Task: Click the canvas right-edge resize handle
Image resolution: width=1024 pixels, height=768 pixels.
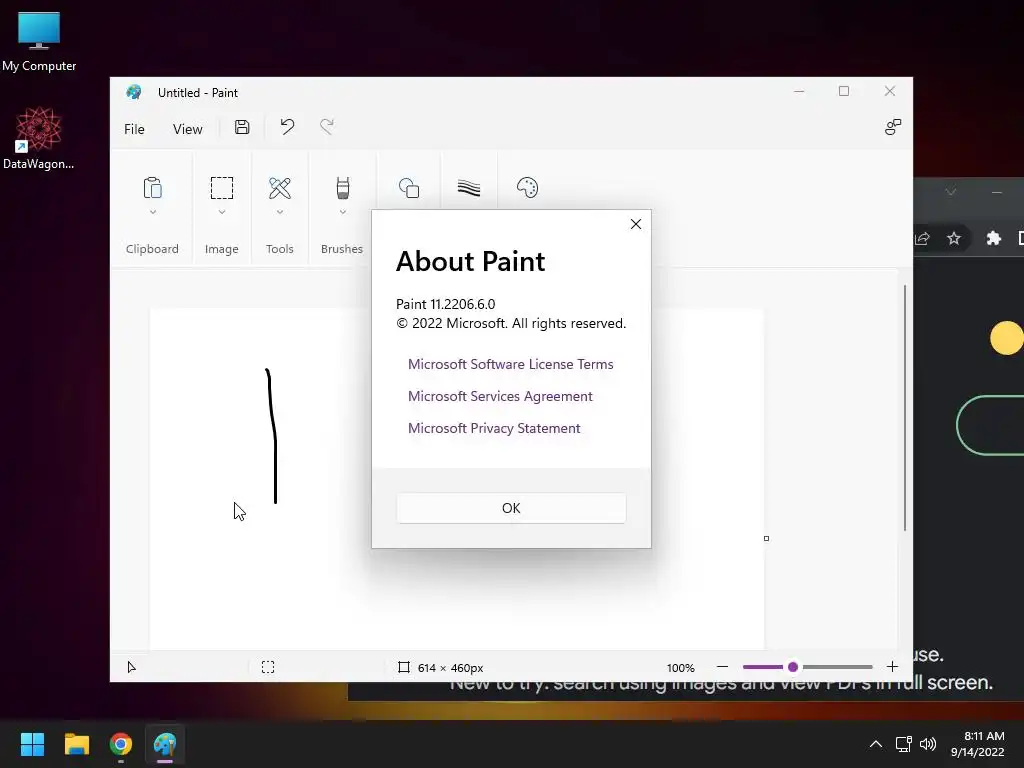Action: [766, 539]
